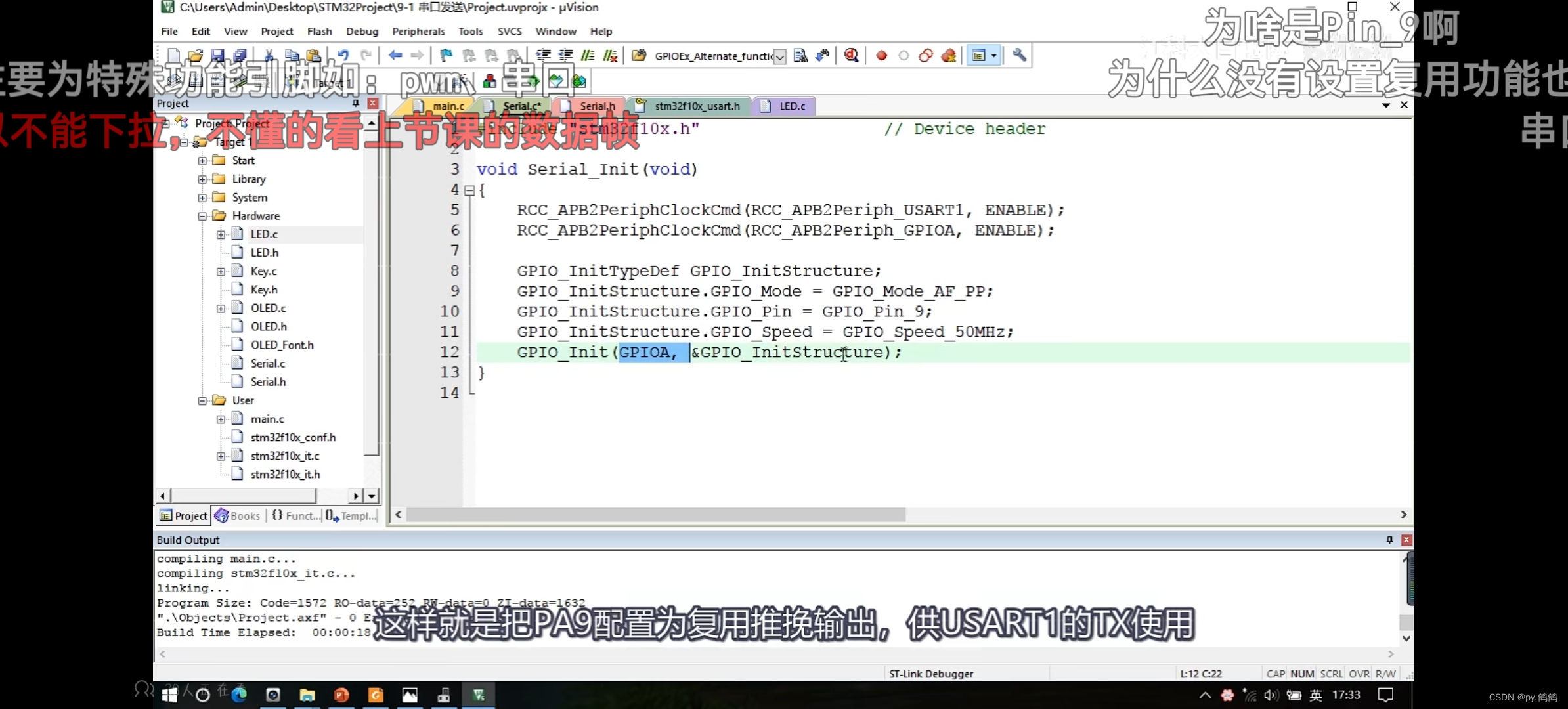Expand the Key.c file node
This screenshot has width=1568, height=709.
221,271
